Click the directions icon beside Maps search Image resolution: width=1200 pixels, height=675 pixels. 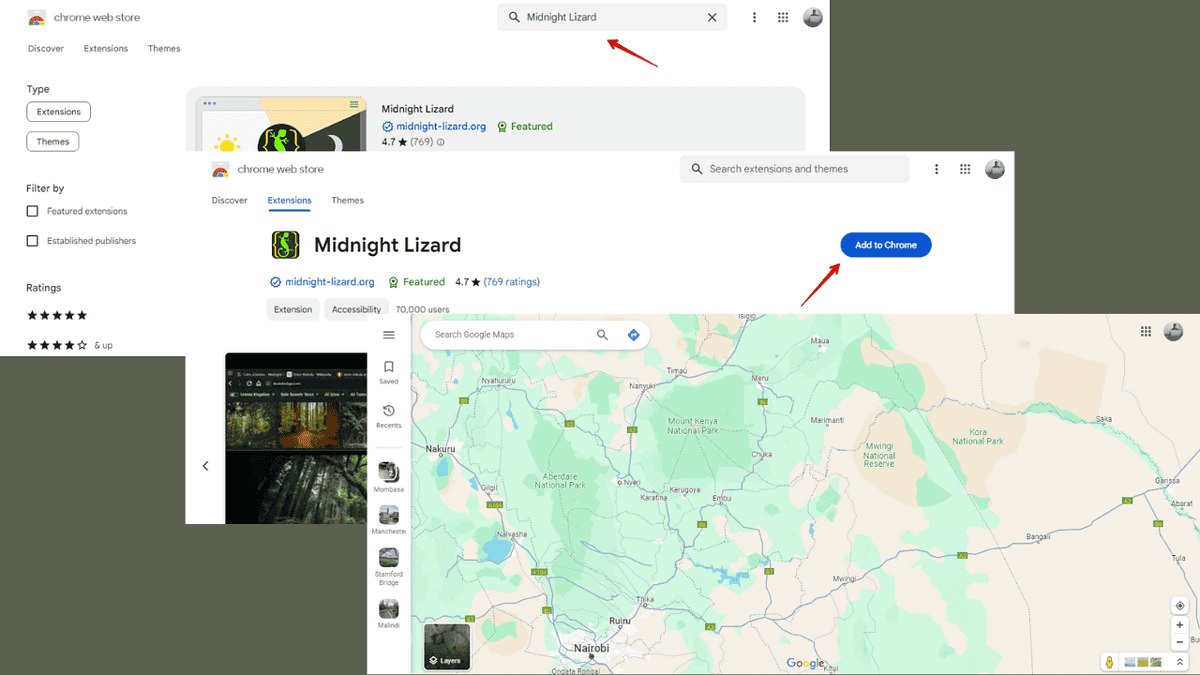coord(633,335)
